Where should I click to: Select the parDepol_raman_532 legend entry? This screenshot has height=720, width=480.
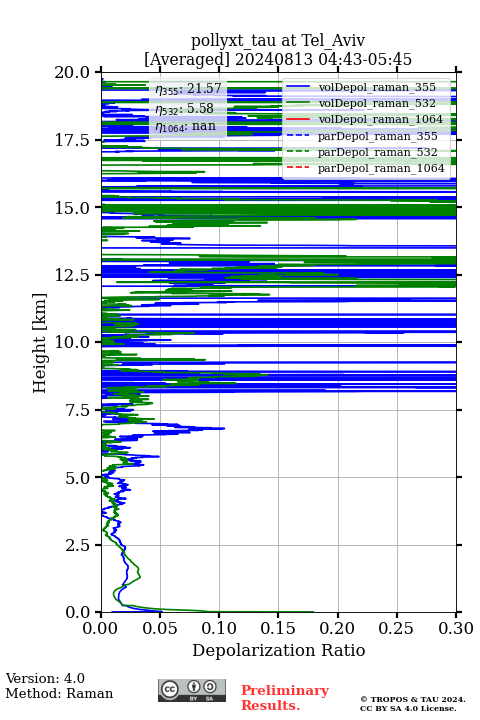point(362,152)
